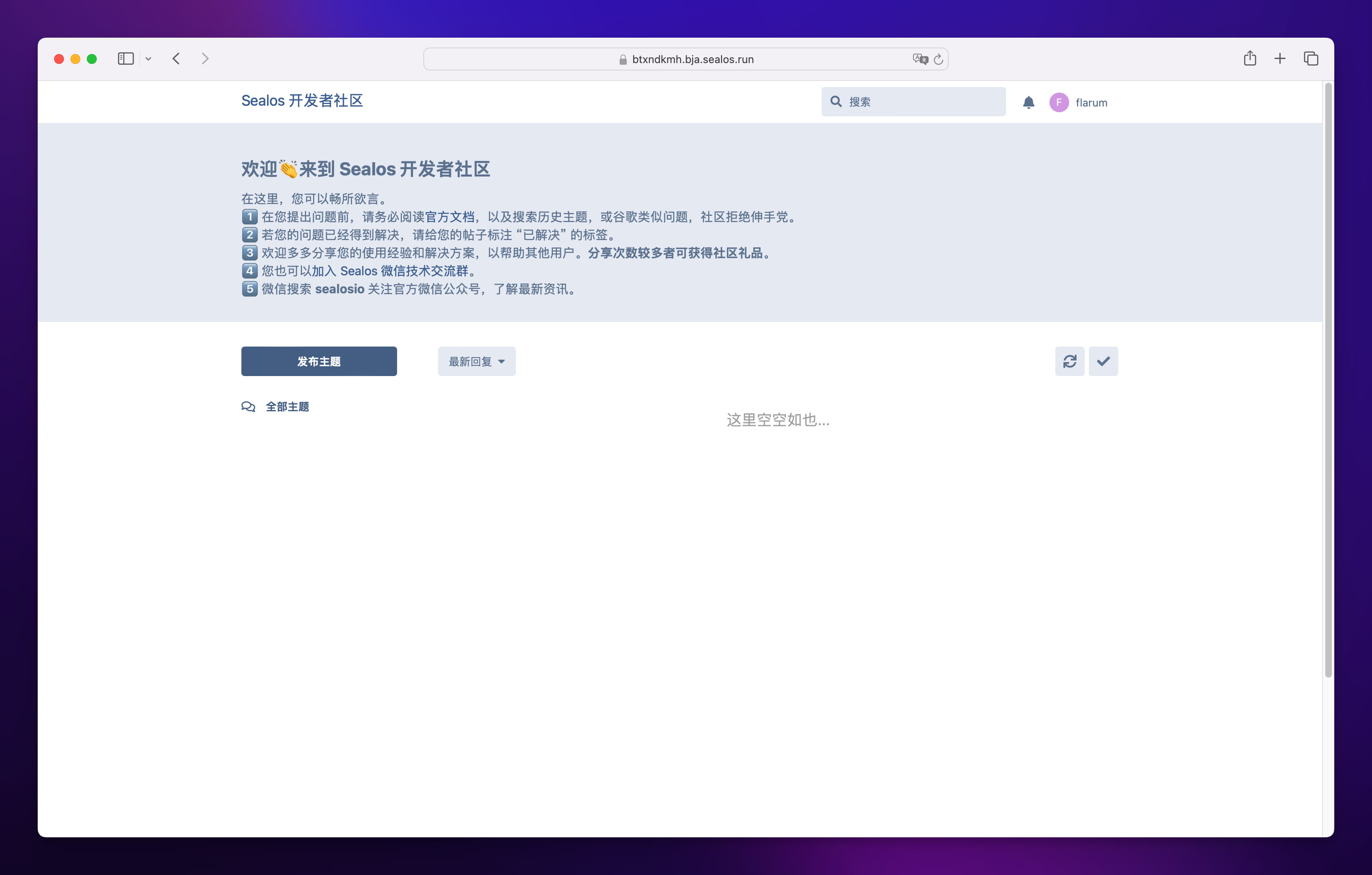The height and width of the screenshot is (875, 1372).
Task: Open the 官方文档 link
Action: pos(450,217)
